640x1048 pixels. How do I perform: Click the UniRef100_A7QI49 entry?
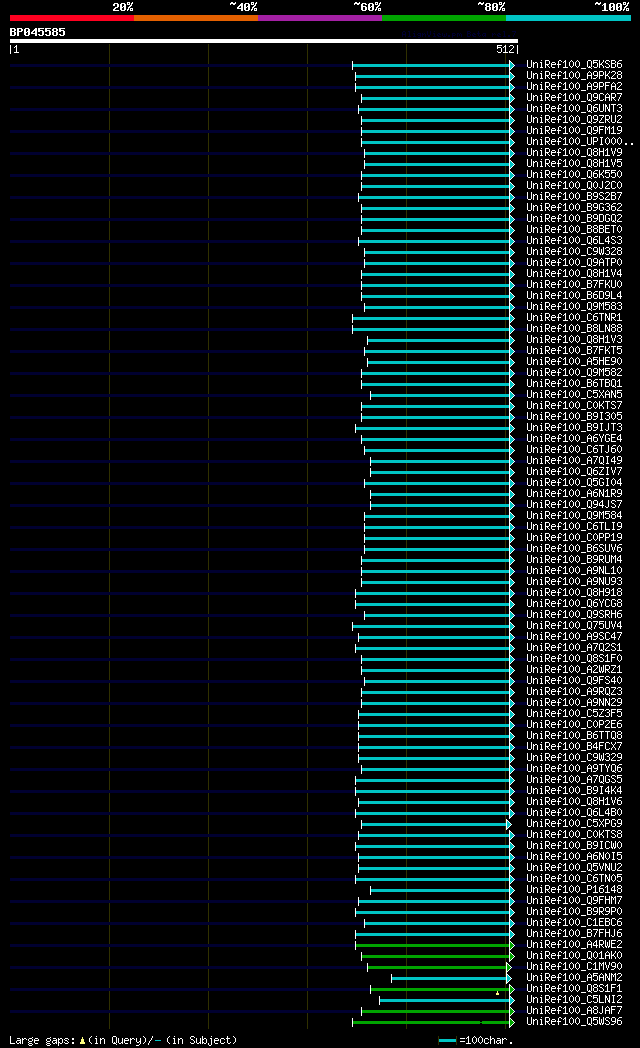(574, 461)
